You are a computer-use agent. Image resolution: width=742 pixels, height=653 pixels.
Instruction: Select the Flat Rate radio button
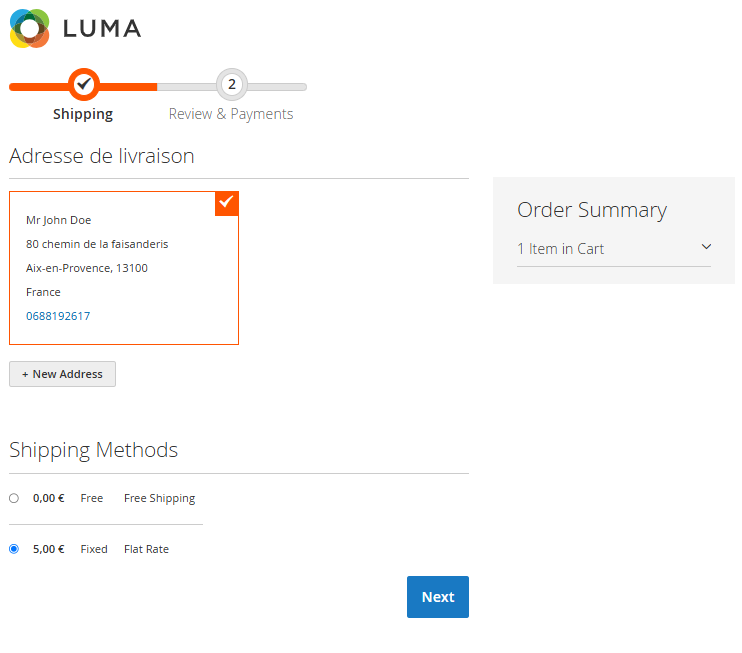[x=14, y=549]
